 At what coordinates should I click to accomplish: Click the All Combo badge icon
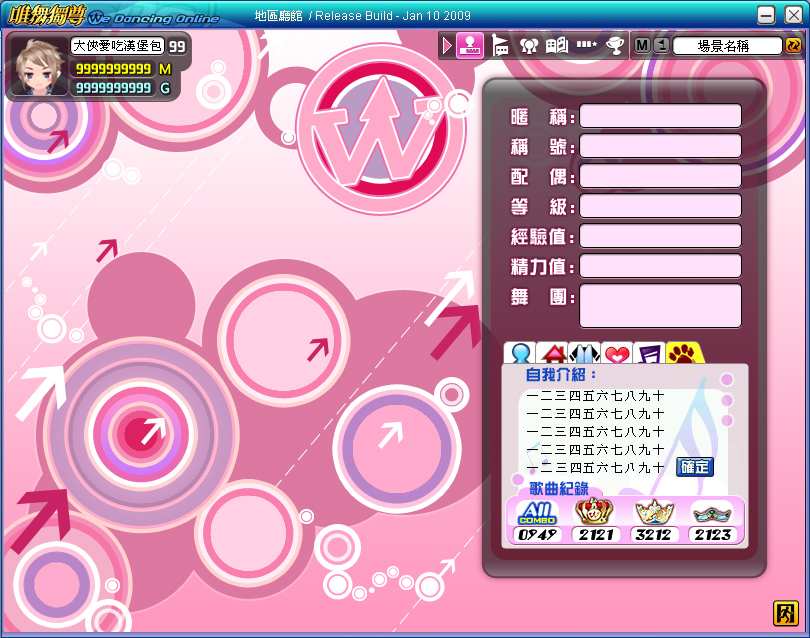538,513
